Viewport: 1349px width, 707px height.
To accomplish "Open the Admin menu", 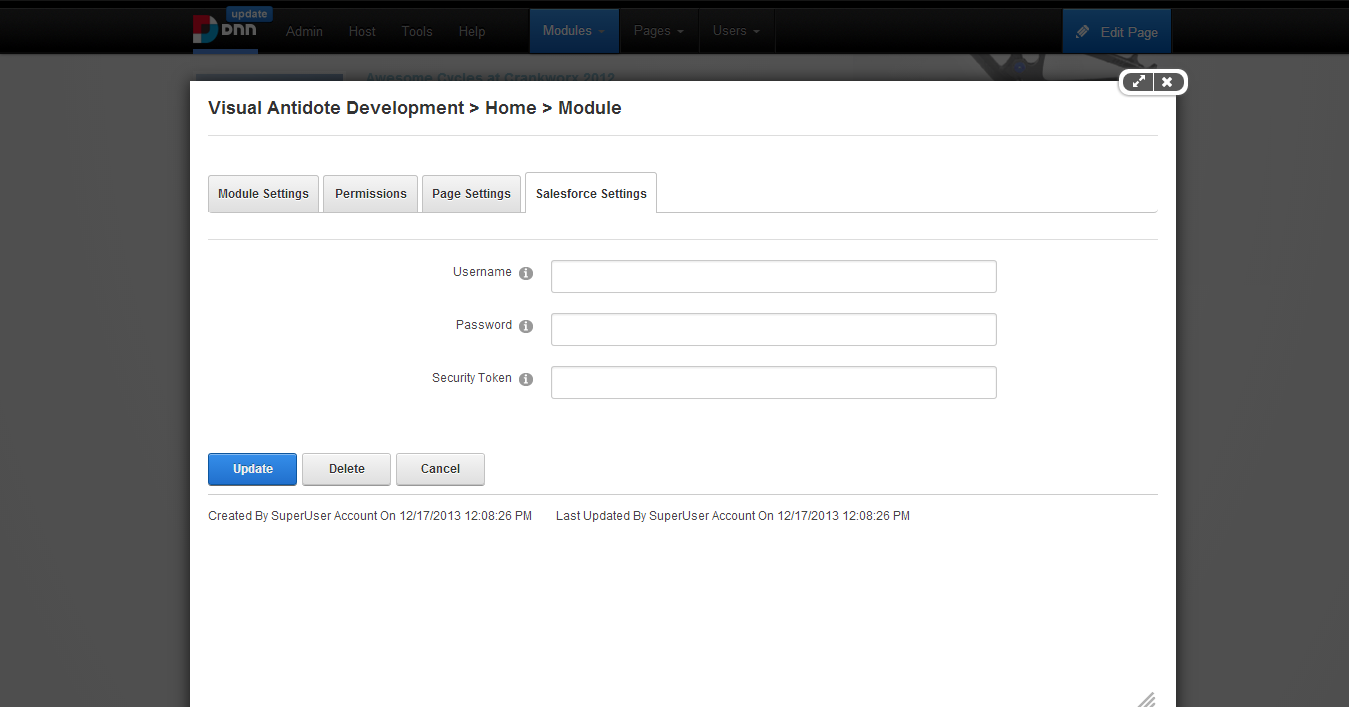I will coord(304,31).
